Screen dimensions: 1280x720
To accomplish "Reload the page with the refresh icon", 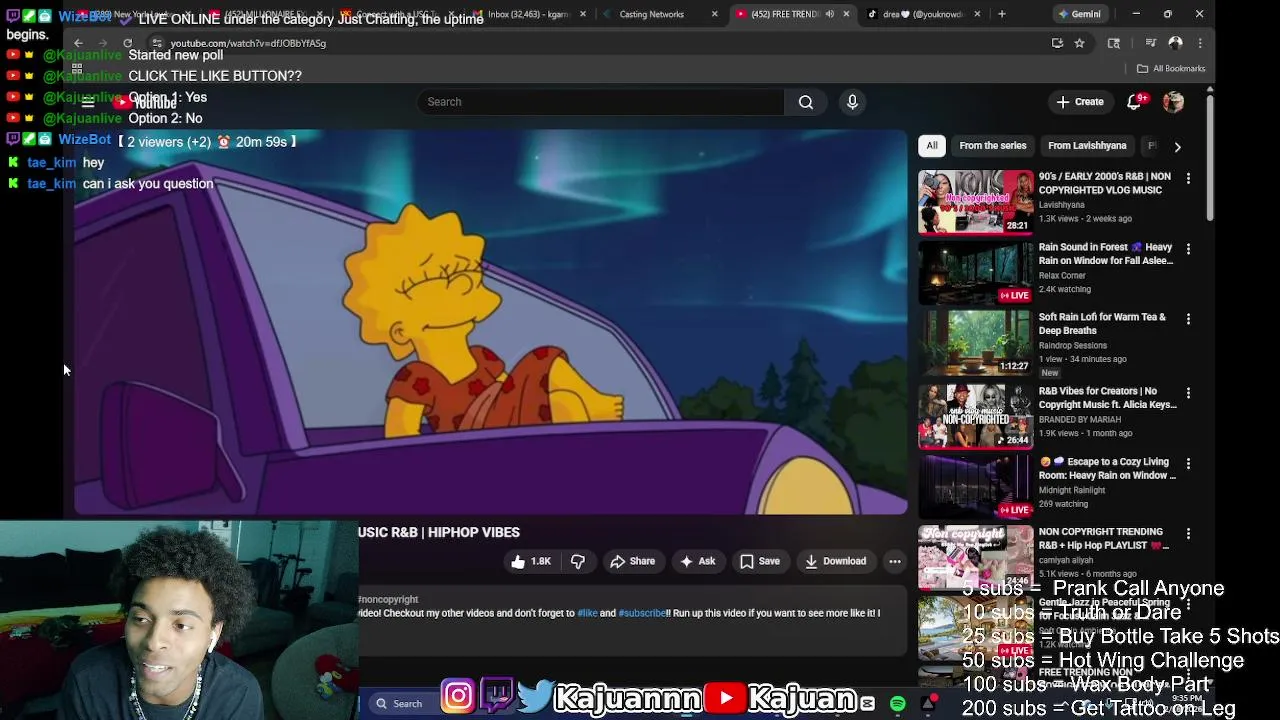I will [x=128, y=43].
